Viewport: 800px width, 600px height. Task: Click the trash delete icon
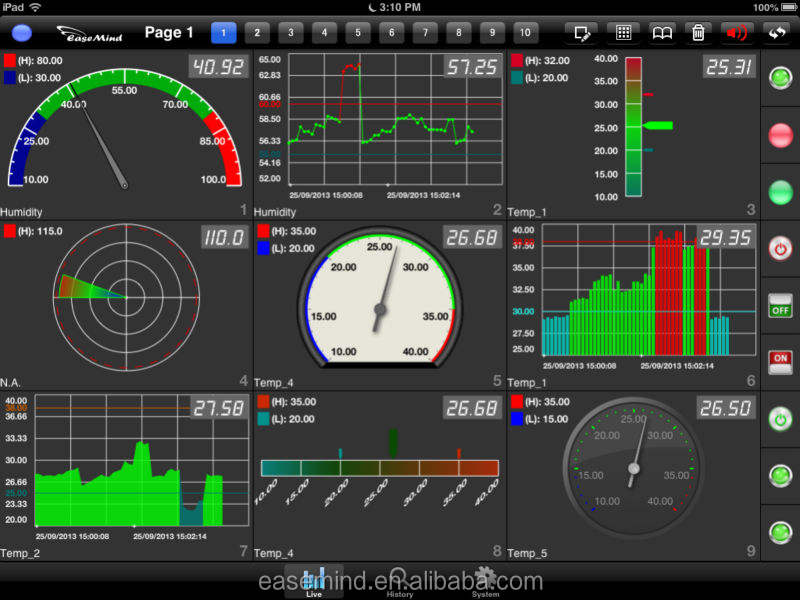pos(699,33)
